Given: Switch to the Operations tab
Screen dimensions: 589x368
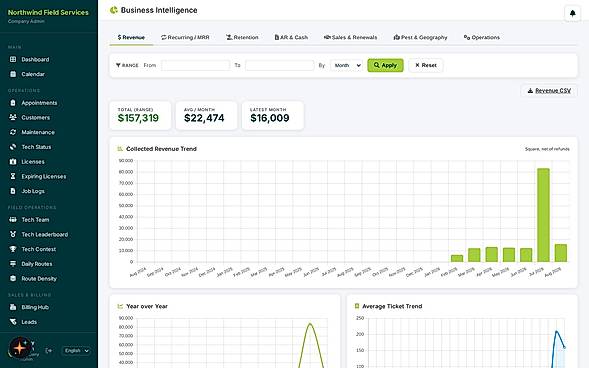Looking at the screenshot, I should click(x=482, y=37).
